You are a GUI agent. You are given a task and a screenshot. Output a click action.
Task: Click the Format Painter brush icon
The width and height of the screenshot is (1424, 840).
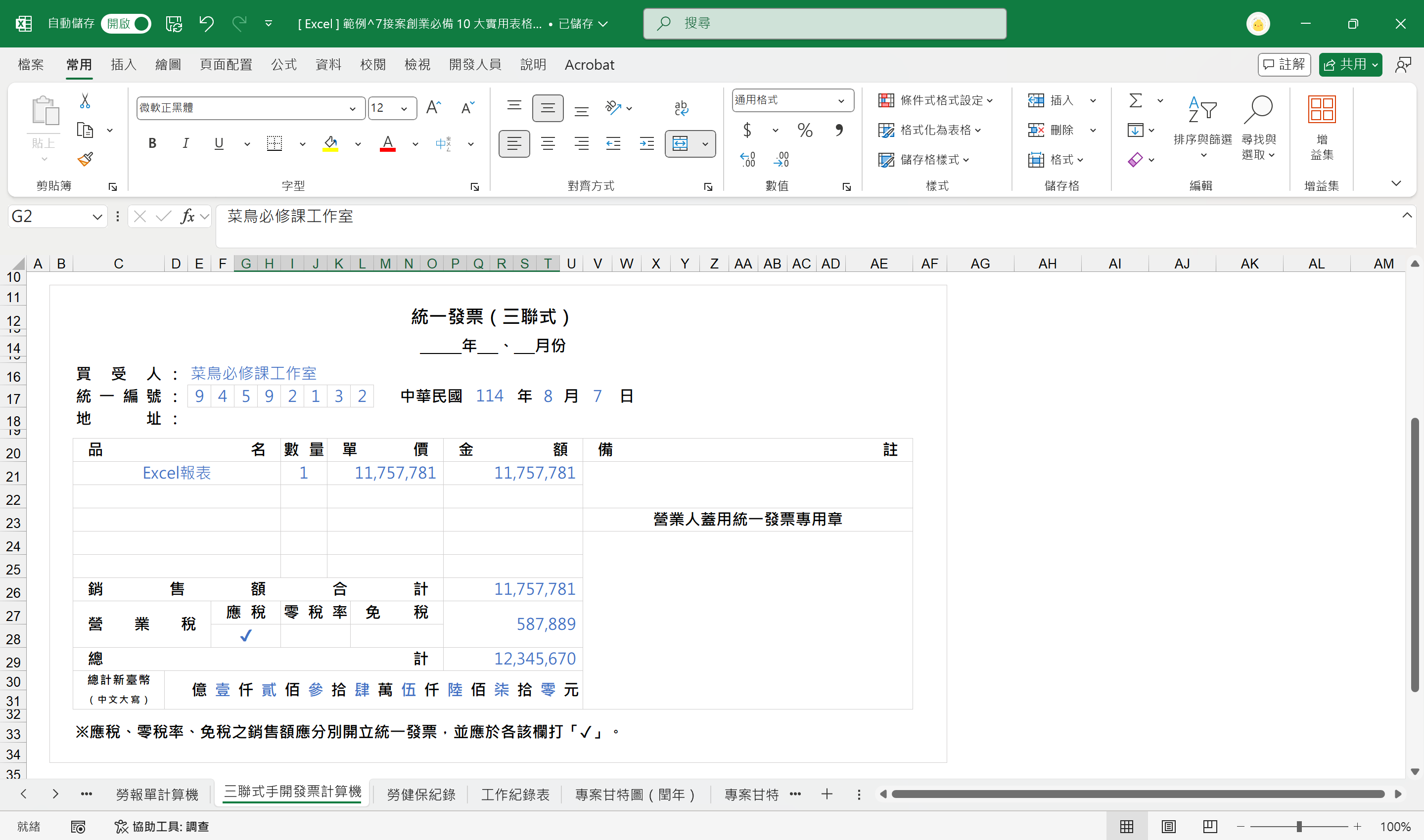point(85,159)
